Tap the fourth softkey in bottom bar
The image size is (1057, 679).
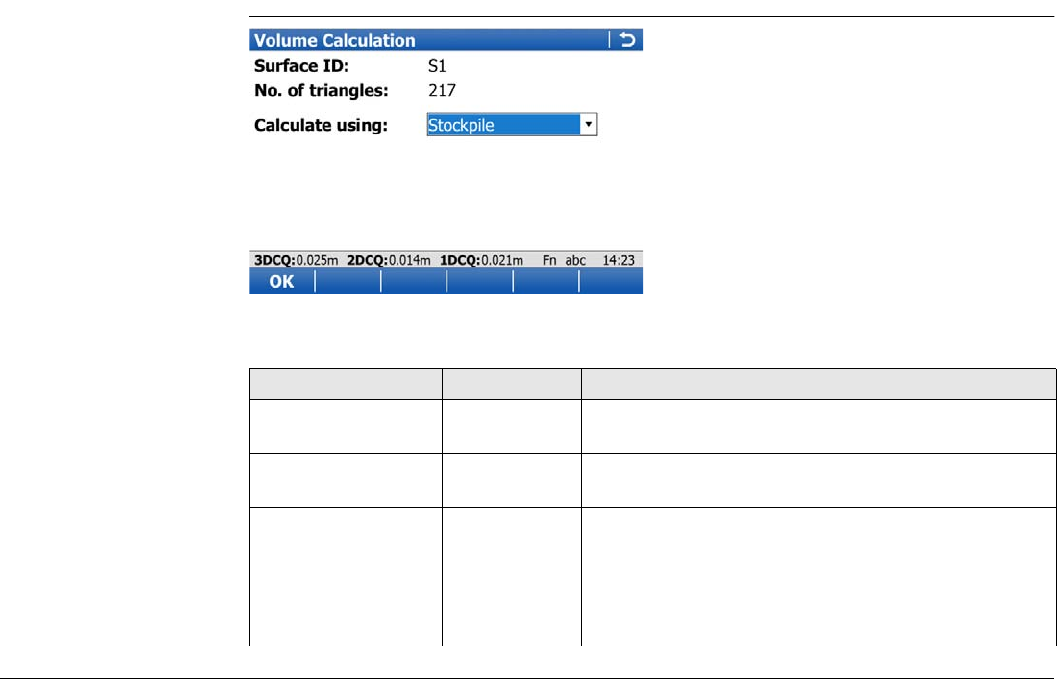tap(480, 281)
